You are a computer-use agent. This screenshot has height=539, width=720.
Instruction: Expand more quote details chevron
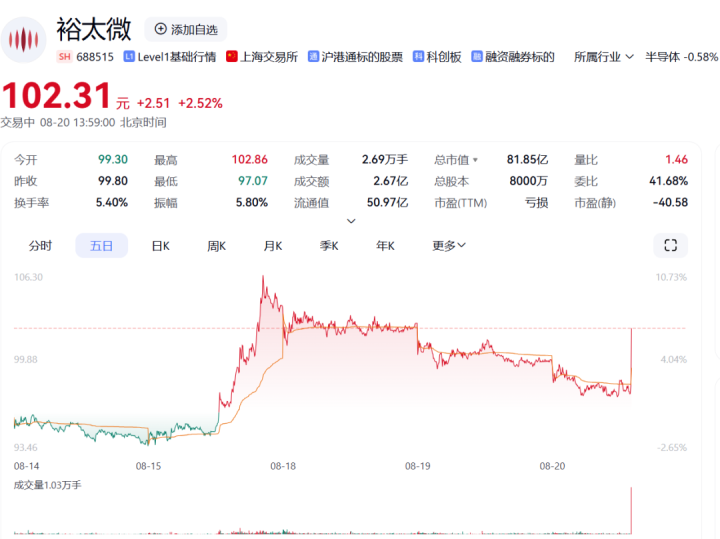click(x=351, y=221)
